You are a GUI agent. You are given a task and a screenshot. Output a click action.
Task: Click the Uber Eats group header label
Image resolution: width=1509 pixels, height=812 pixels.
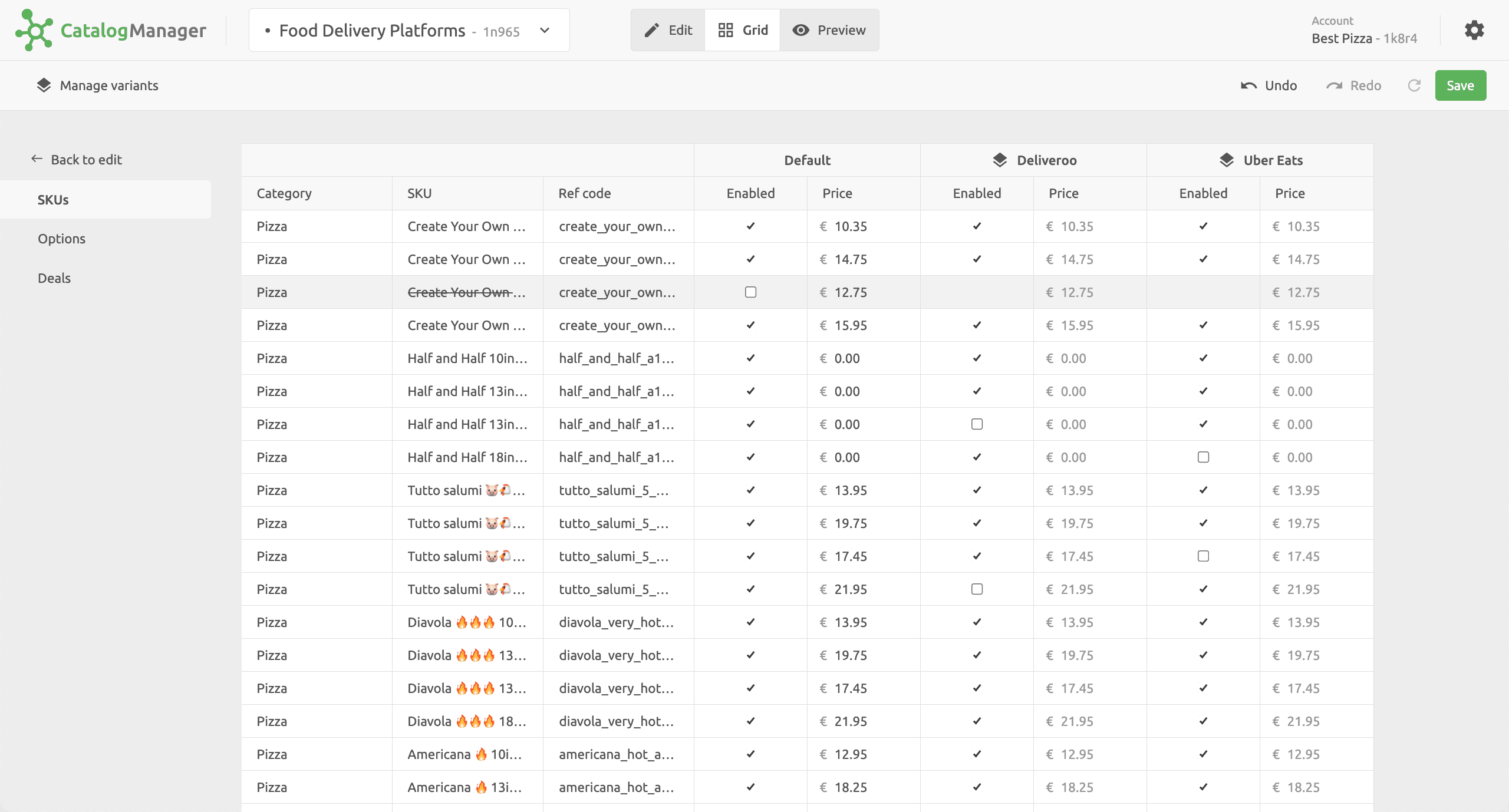click(x=1273, y=160)
